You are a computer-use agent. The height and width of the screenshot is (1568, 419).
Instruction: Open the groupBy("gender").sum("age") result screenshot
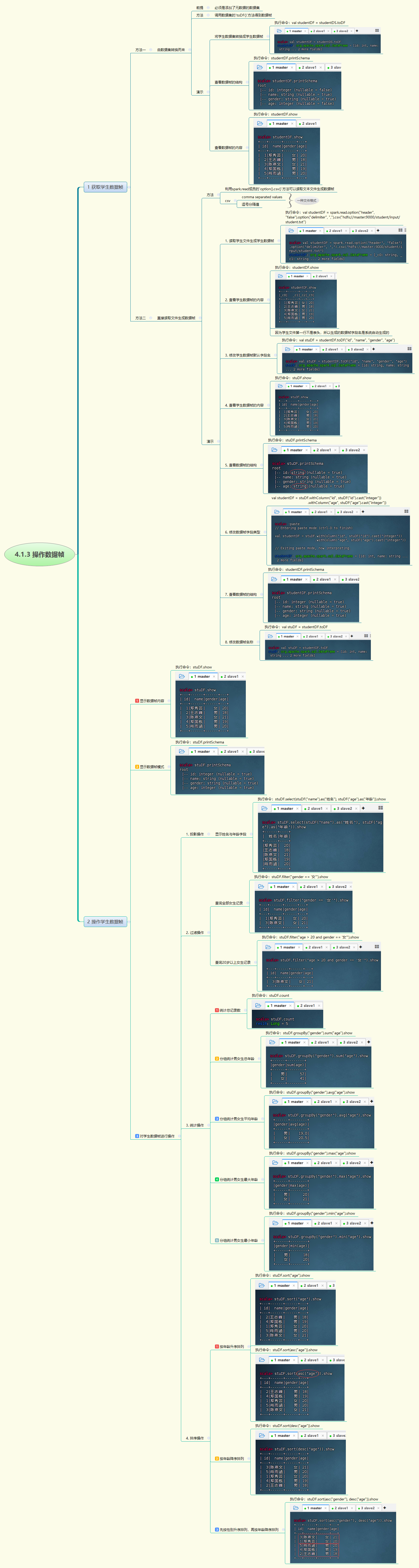pos(318,1063)
